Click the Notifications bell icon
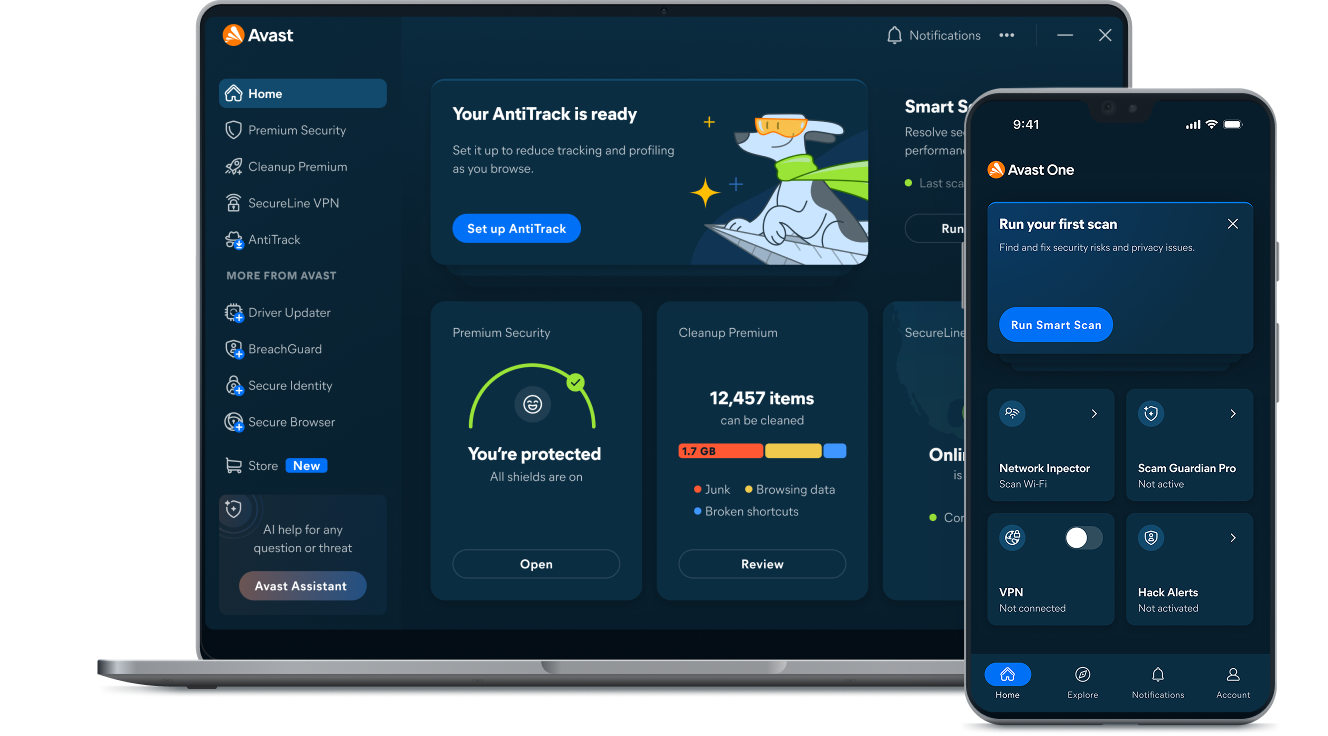This screenshot has width=1328, height=736. pyautogui.click(x=893, y=35)
